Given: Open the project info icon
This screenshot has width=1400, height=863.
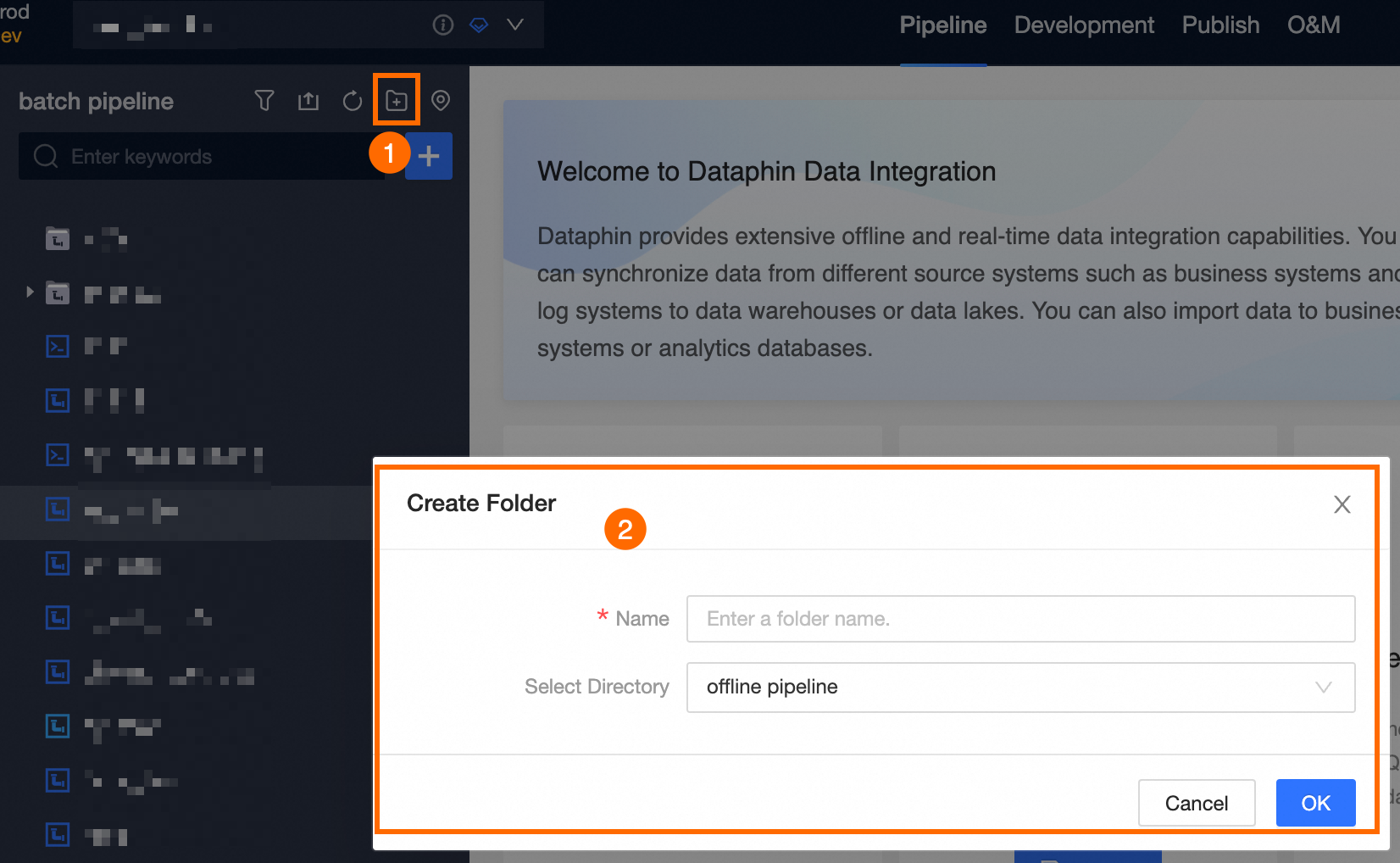Looking at the screenshot, I should pyautogui.click(x=442, y=25).
